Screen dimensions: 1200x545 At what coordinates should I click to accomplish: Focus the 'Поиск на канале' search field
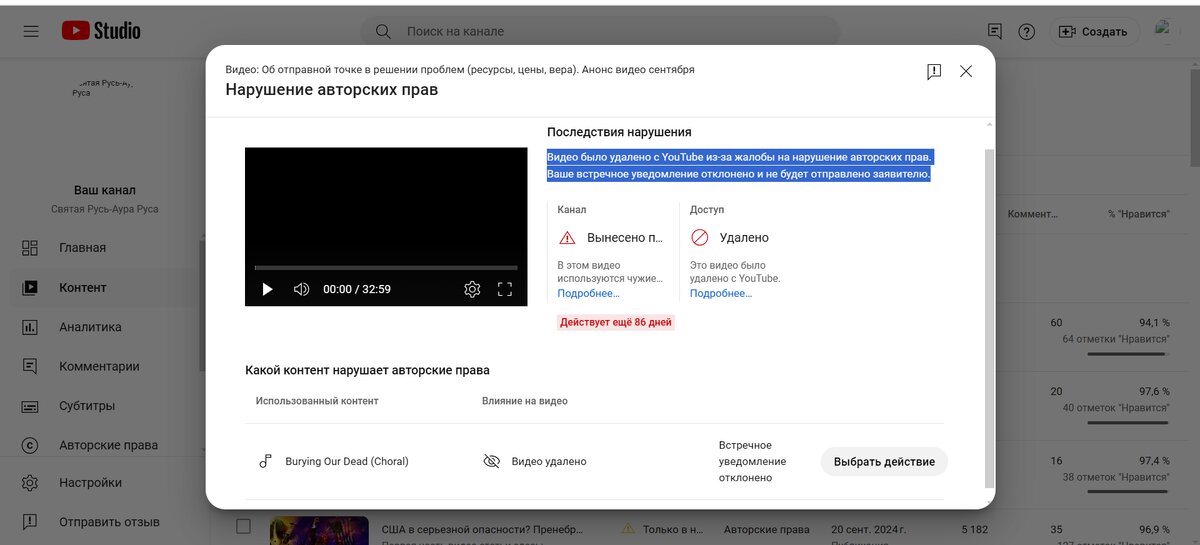[600, 32]
